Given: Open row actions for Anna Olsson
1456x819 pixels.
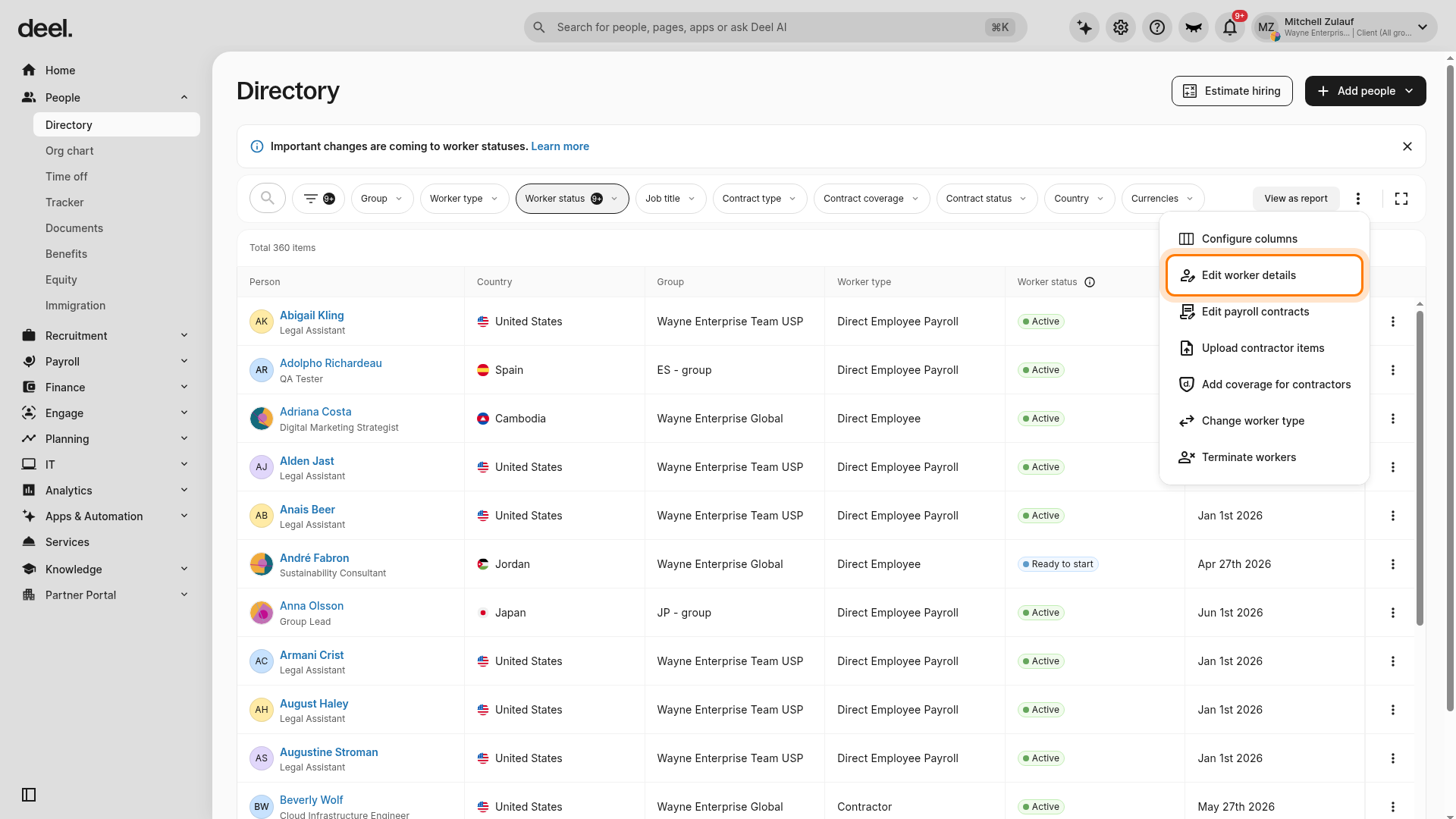Looking at the screenshot, I should (x=1393, y=613).
